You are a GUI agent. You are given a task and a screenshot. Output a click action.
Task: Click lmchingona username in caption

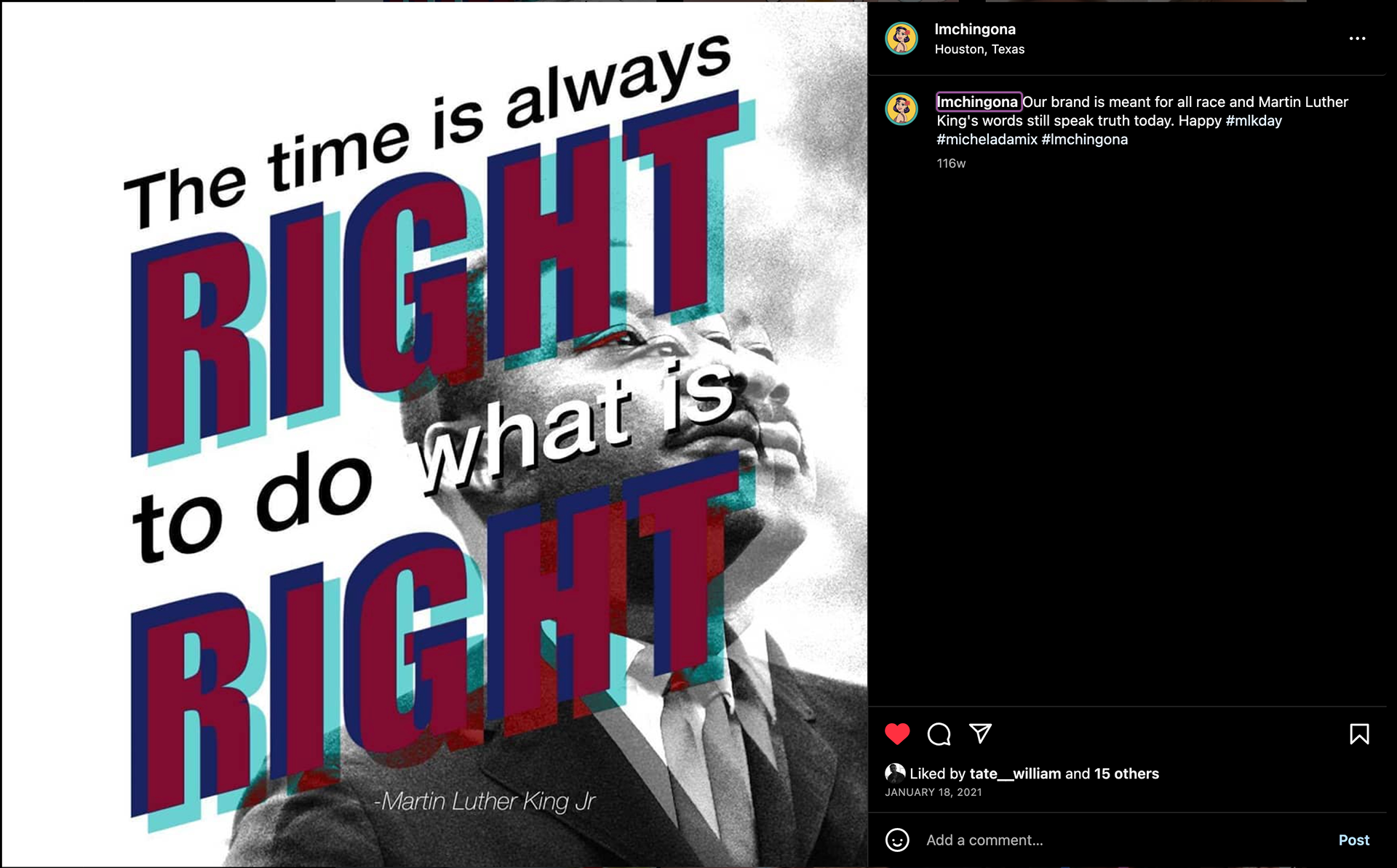[978, 102]
